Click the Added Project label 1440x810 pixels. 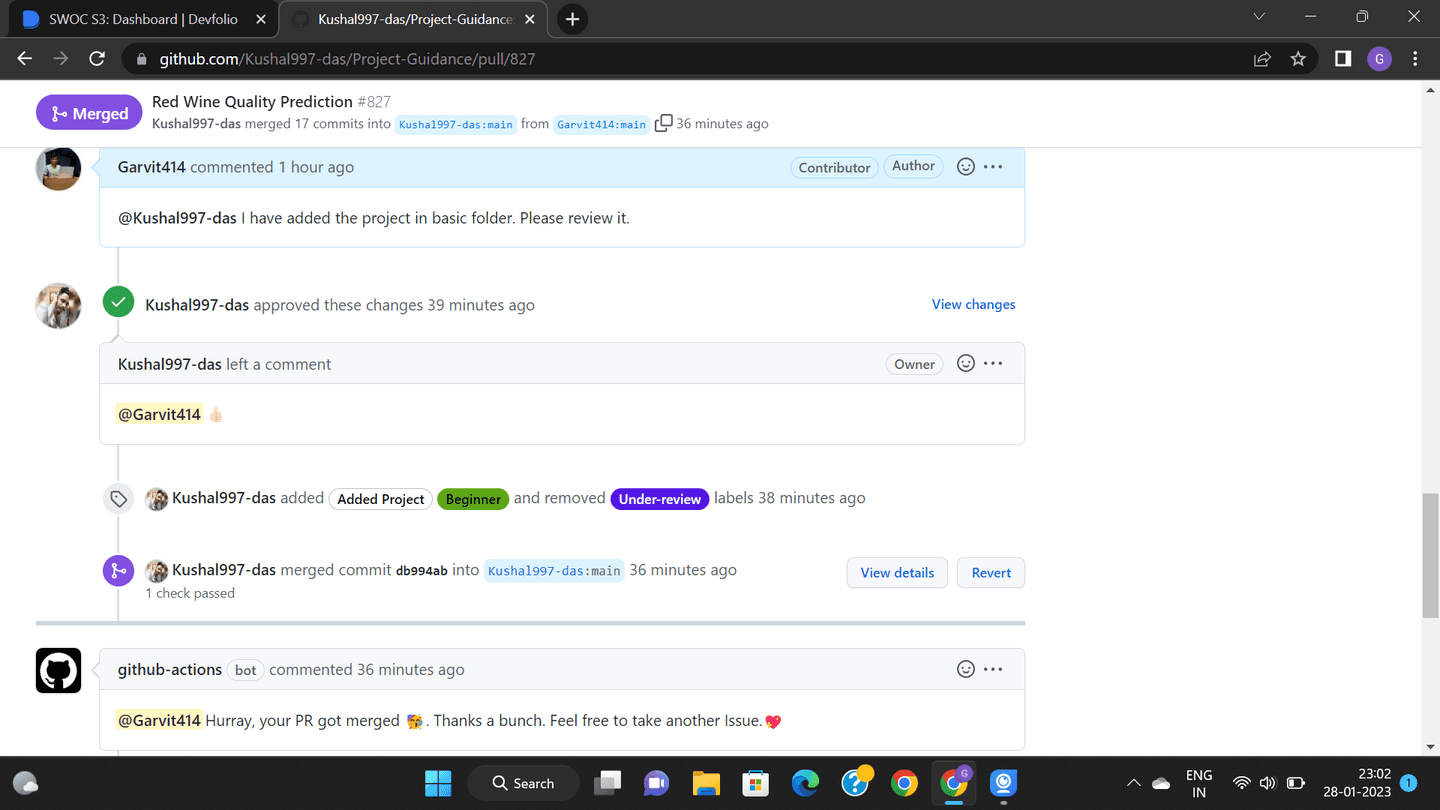click(381, 499)
